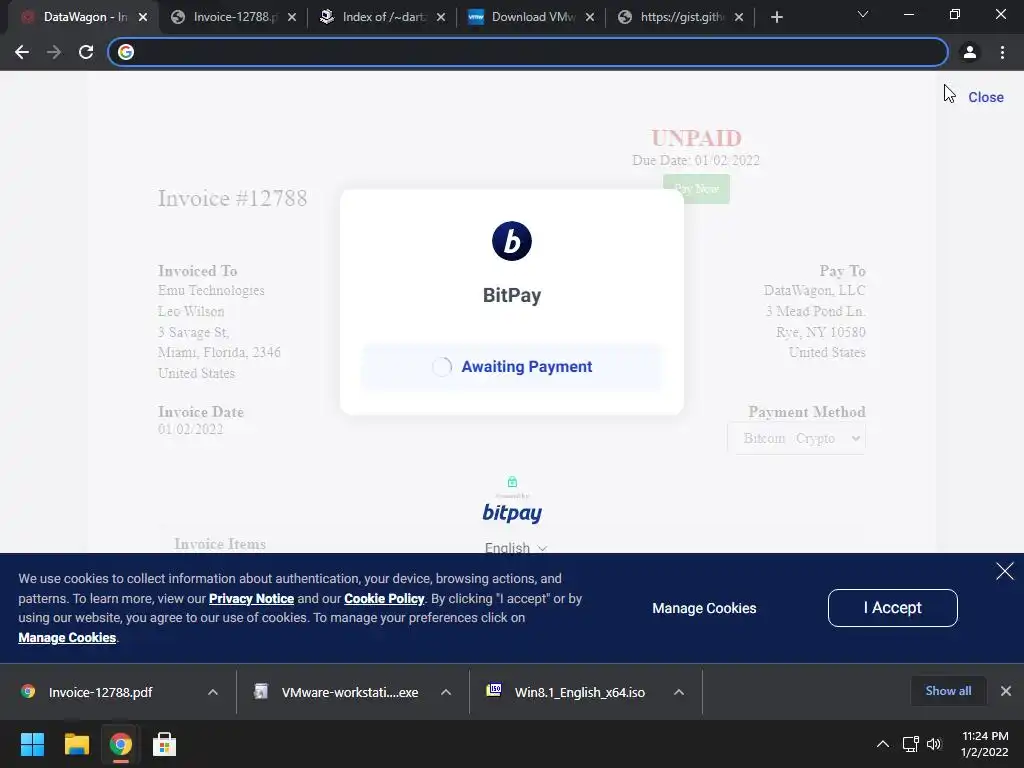Click the Chrome icon on Invoice-12788.pdf download

click(x=28, y=692)
